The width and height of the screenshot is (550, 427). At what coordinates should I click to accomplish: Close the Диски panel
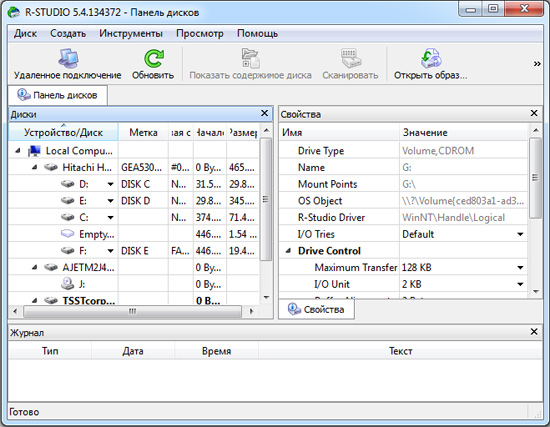264,113
